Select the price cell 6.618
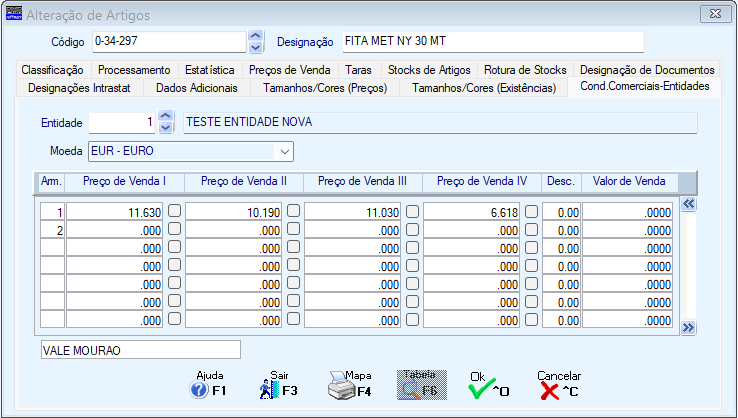The width and height of the screenshot is (738, 418). pyautogui.click(x=471, y=212)
